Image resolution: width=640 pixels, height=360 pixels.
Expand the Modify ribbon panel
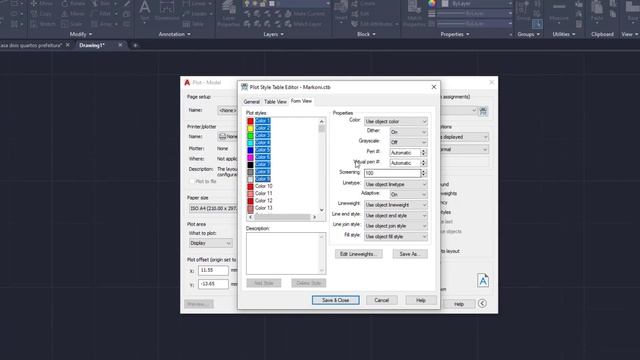click(81, 34)
